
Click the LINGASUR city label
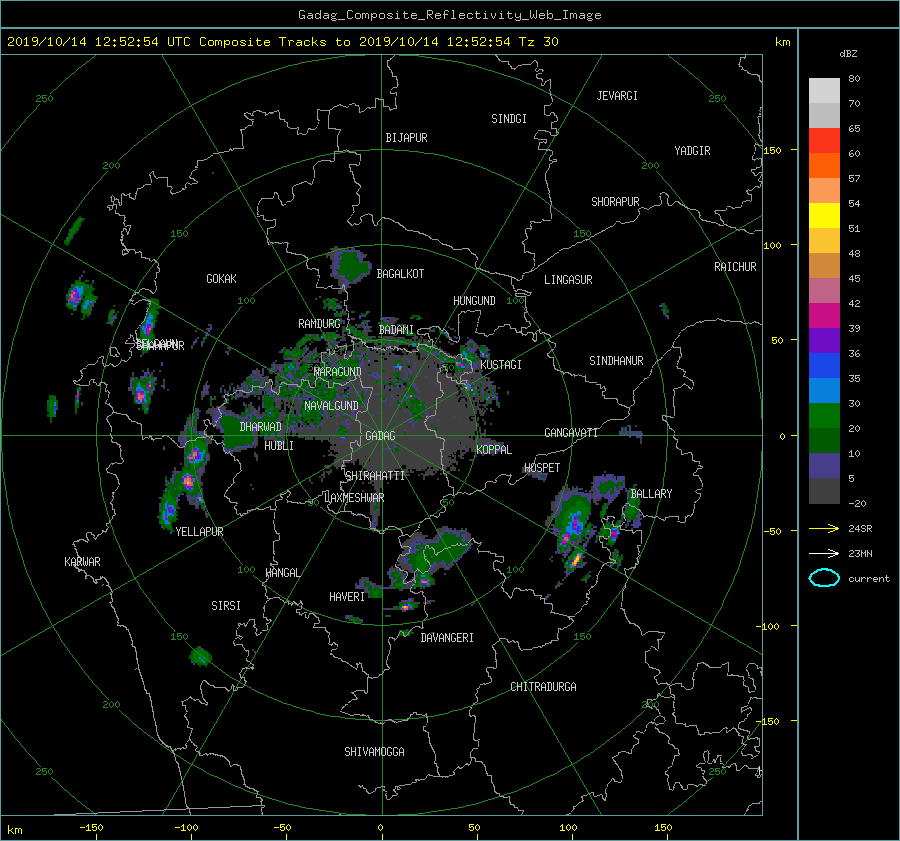568,280
